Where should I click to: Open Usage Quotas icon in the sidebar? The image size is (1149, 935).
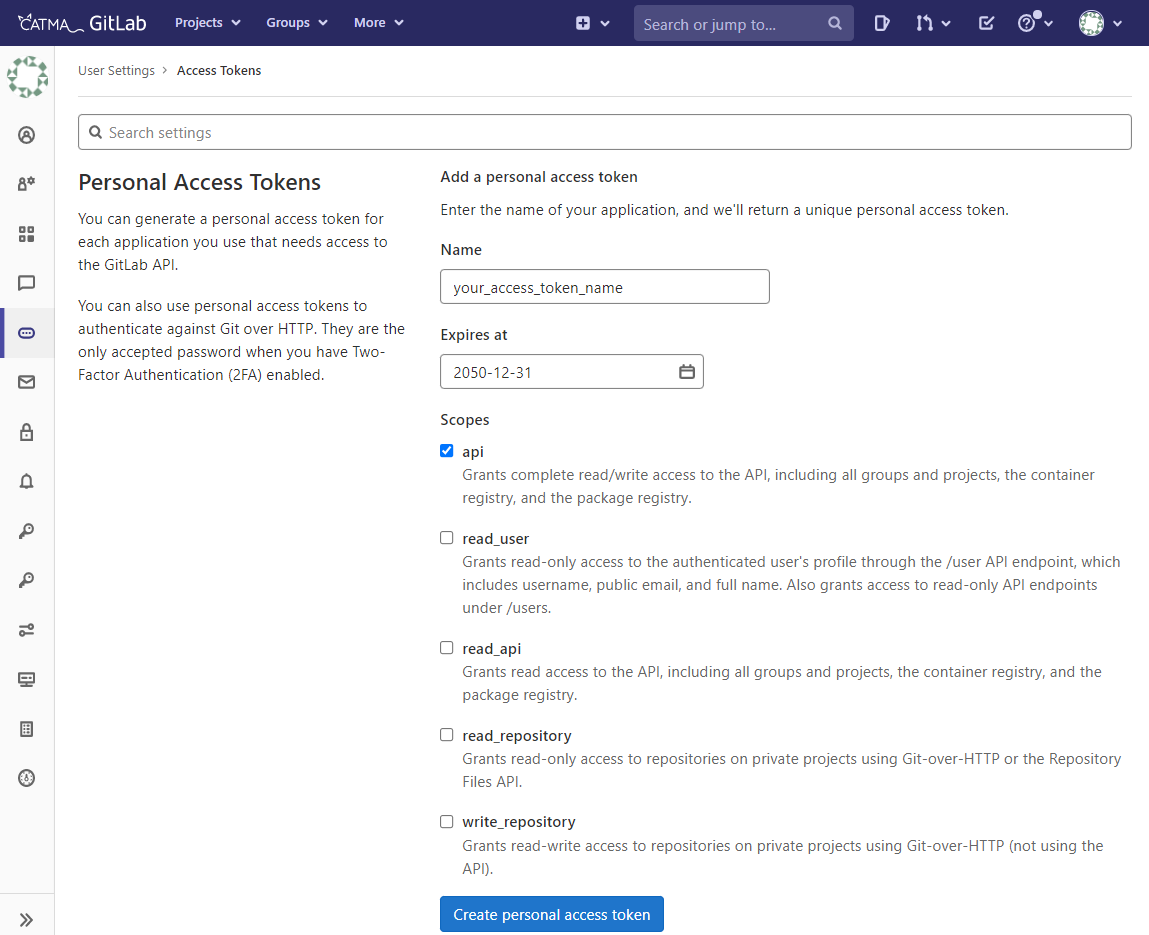coord(26,778)
